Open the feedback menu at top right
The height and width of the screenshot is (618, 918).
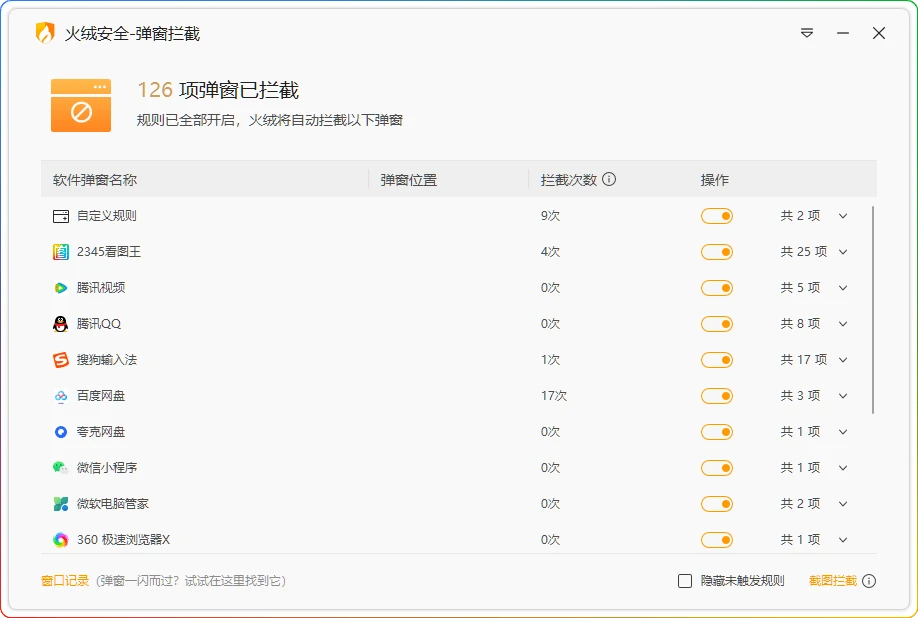(x=806, y=33)
